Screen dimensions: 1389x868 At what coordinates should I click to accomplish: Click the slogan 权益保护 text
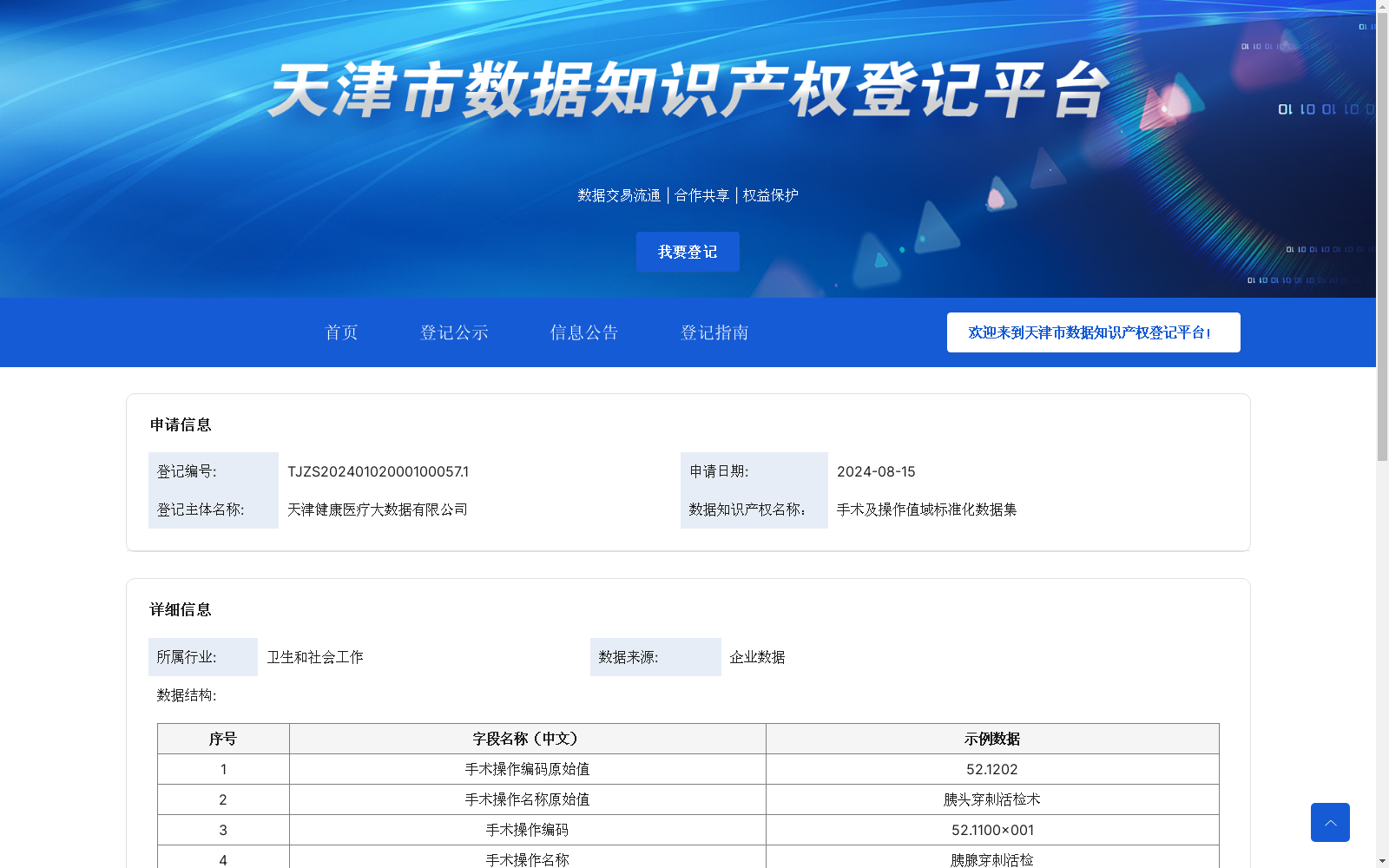(770, 195)
